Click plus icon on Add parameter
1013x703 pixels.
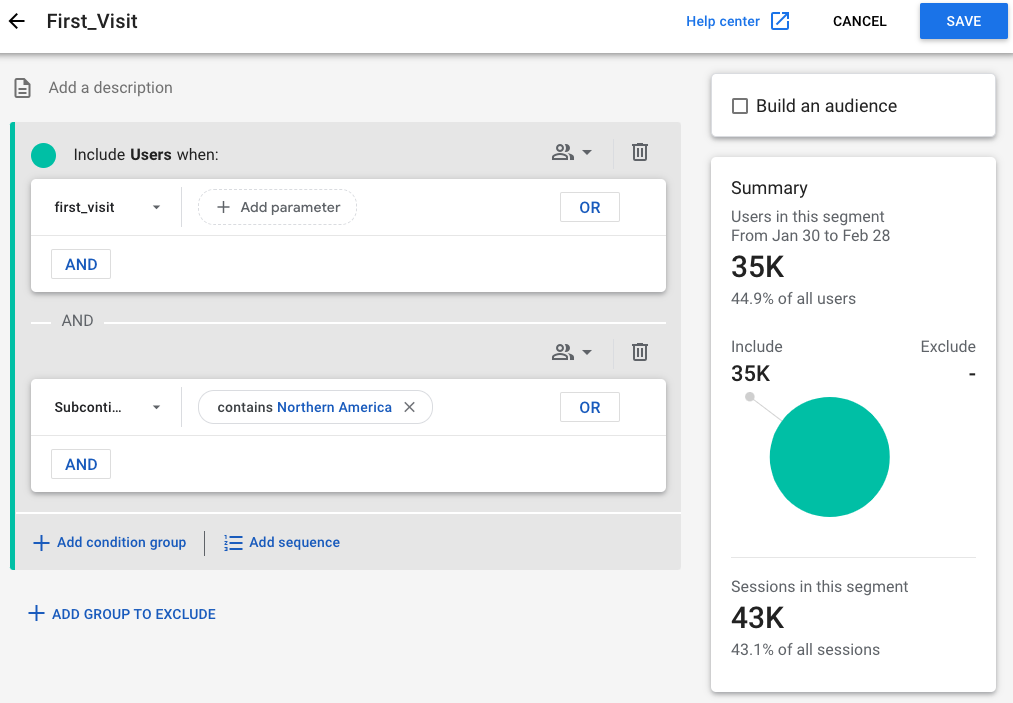click(x=224, y=207)
